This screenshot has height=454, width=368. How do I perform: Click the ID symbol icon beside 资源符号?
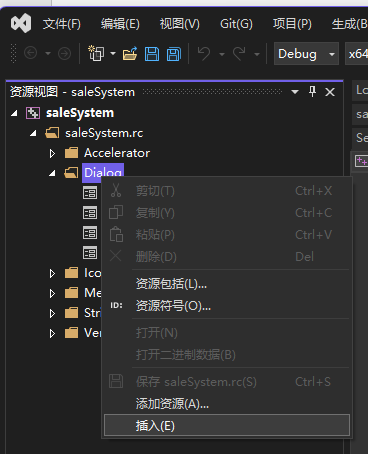pyautogui.click(x=116, y=305)
